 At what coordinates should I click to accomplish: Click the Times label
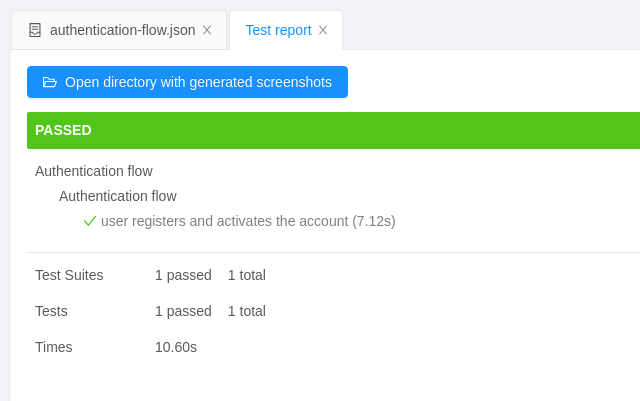click(x=54, y=347)
